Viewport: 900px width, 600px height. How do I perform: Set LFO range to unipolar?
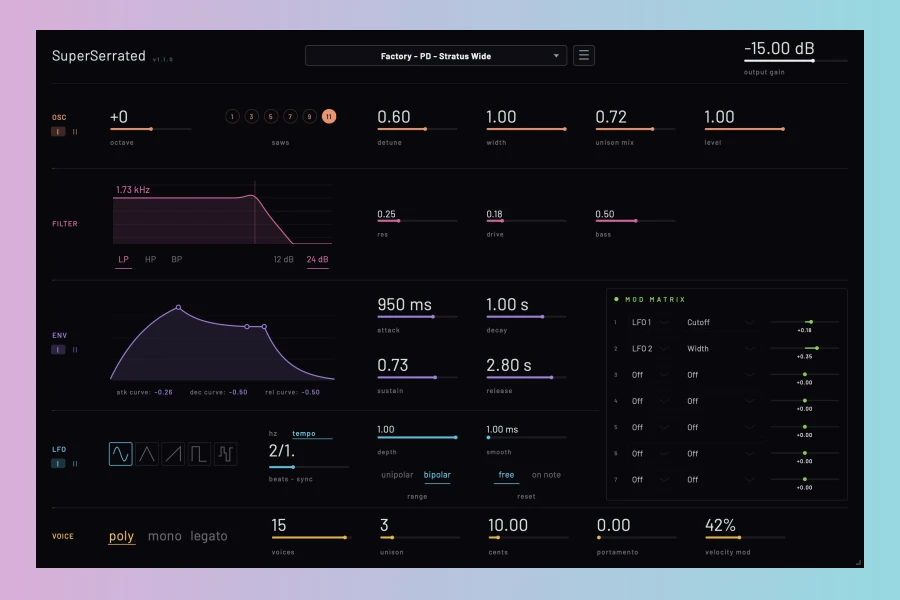[x=397, y=475]
